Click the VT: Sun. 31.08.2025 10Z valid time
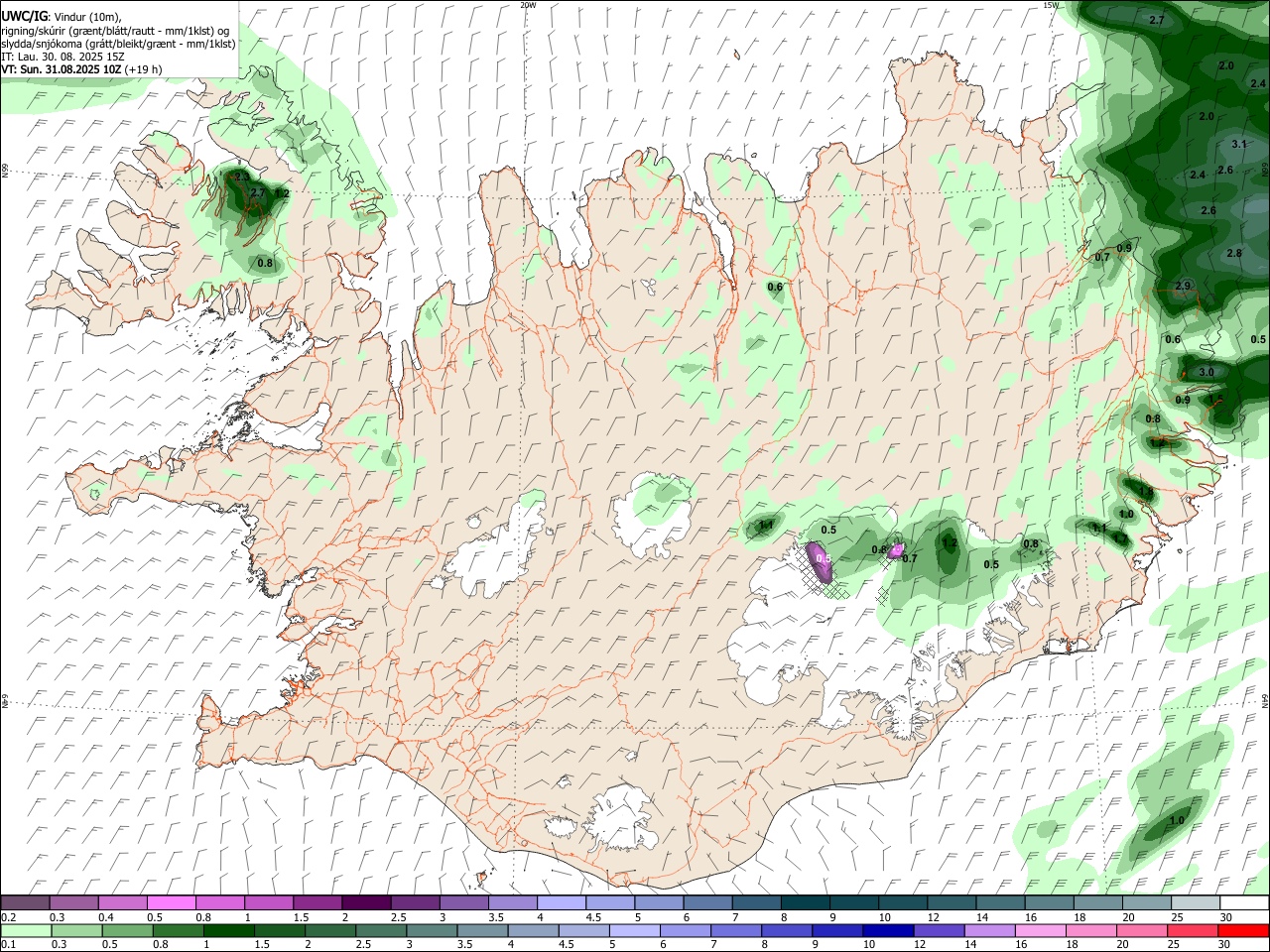 point(62,69)
